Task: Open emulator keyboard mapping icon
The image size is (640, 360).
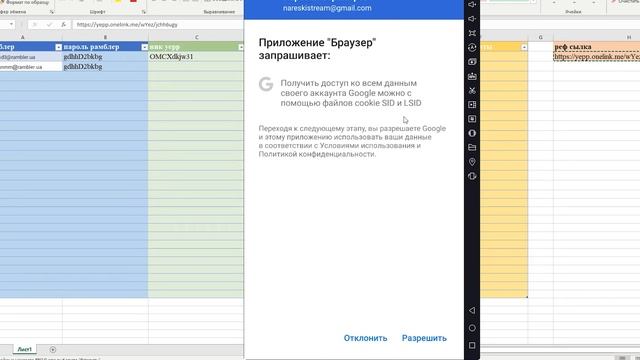Action: coord(472,76)
